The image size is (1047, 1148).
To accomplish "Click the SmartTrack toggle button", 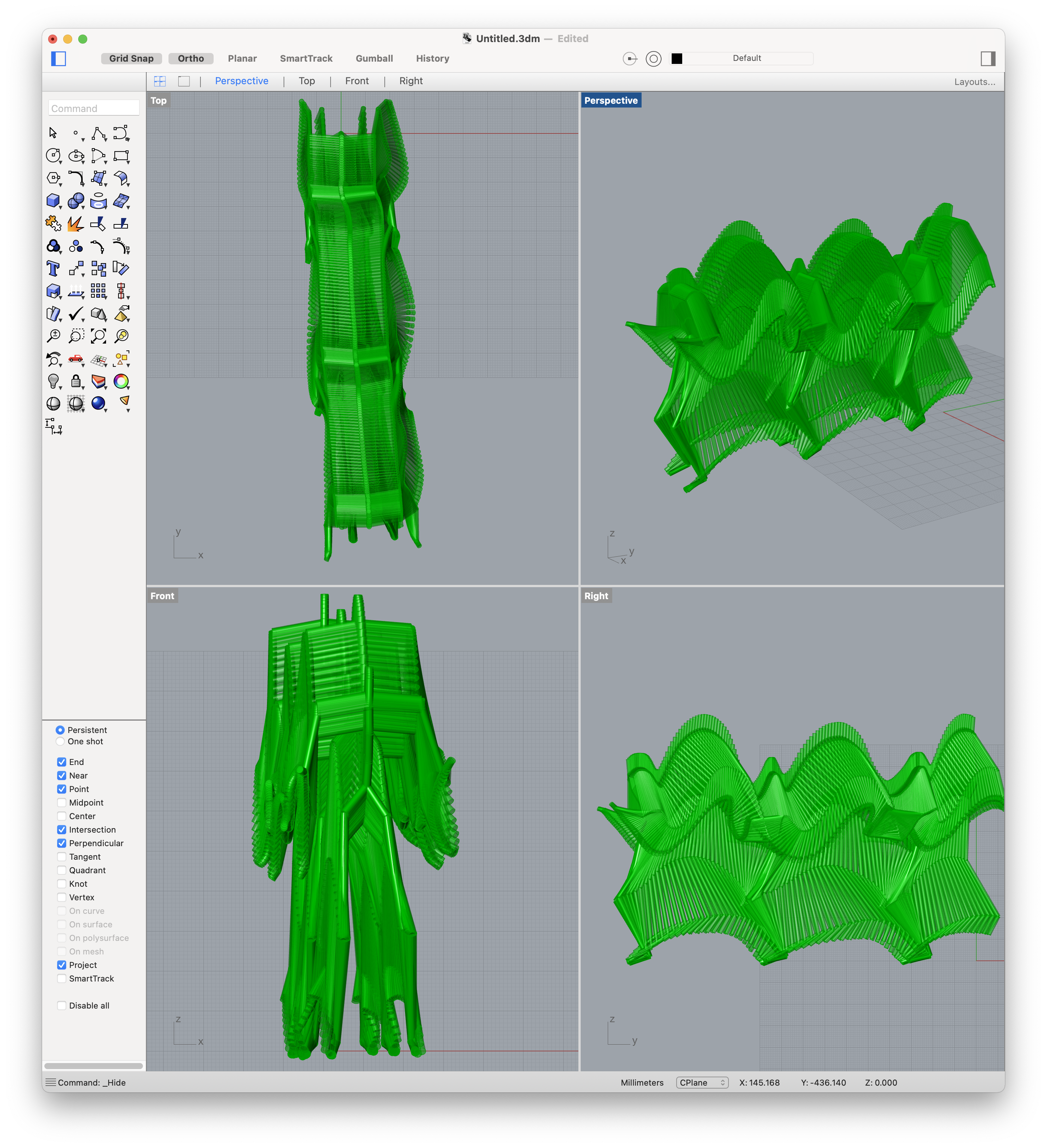I will [304, 58].
